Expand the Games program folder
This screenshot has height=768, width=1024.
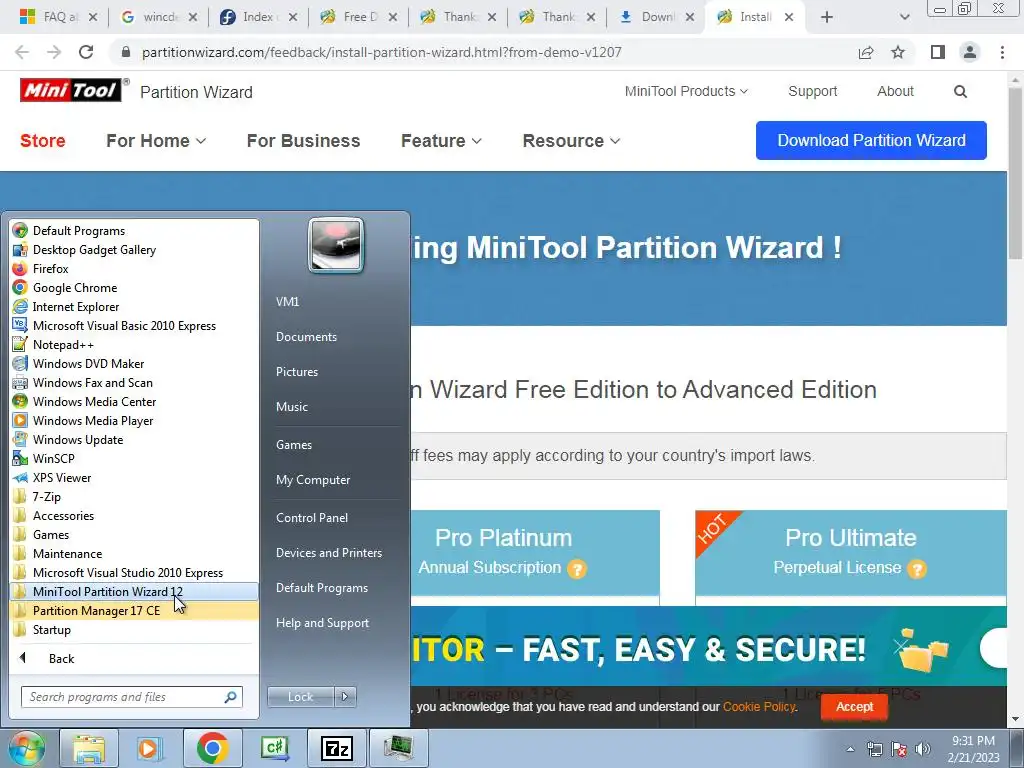pos(134,534)
